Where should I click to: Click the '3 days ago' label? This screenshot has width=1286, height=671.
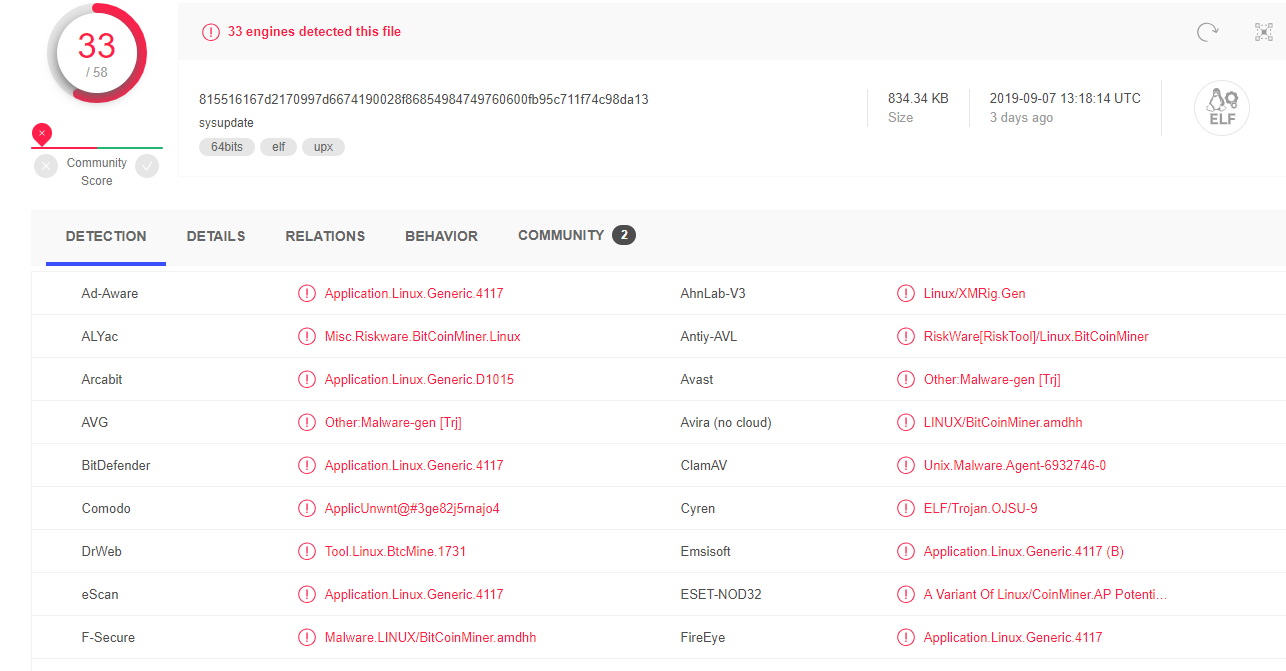tap(1021, 118)
